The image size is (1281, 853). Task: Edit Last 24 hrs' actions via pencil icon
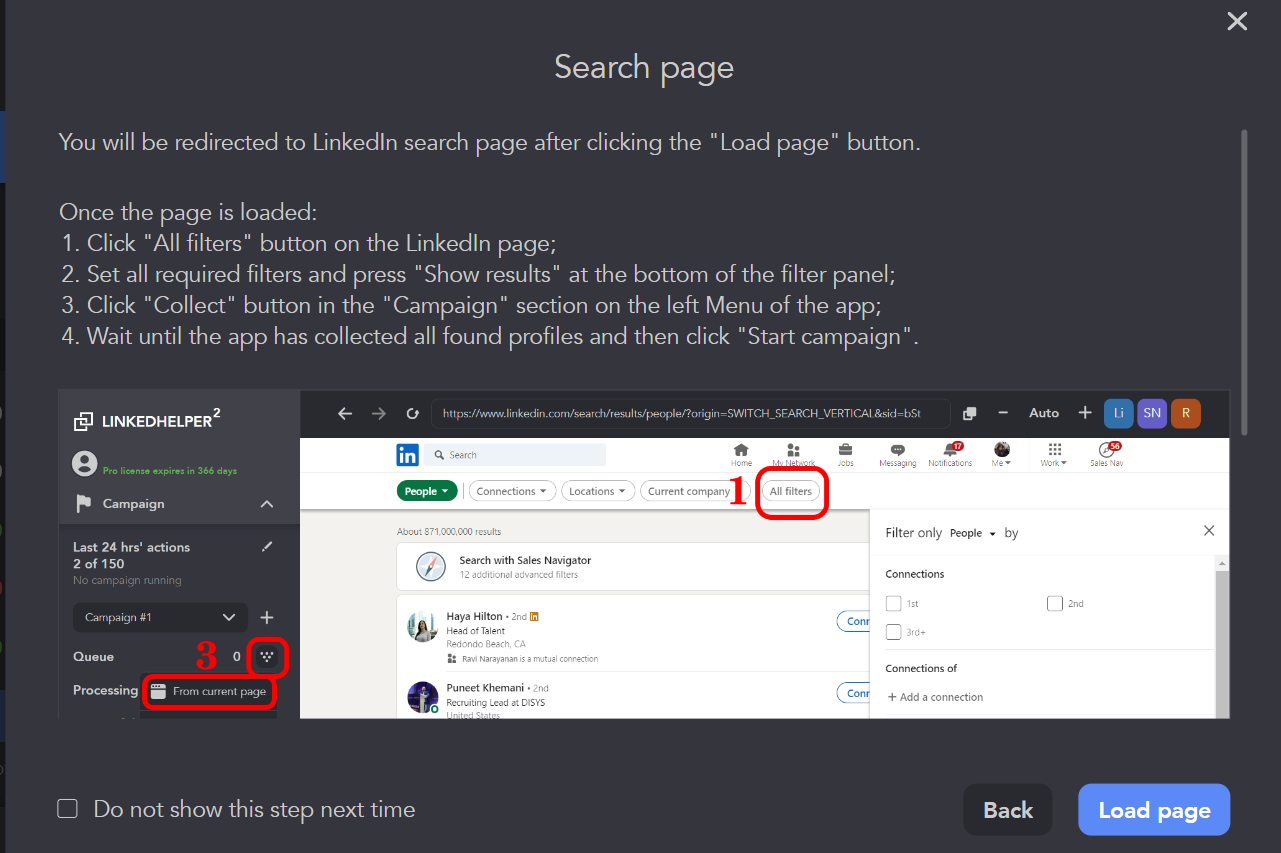click(x=265, y=547)
